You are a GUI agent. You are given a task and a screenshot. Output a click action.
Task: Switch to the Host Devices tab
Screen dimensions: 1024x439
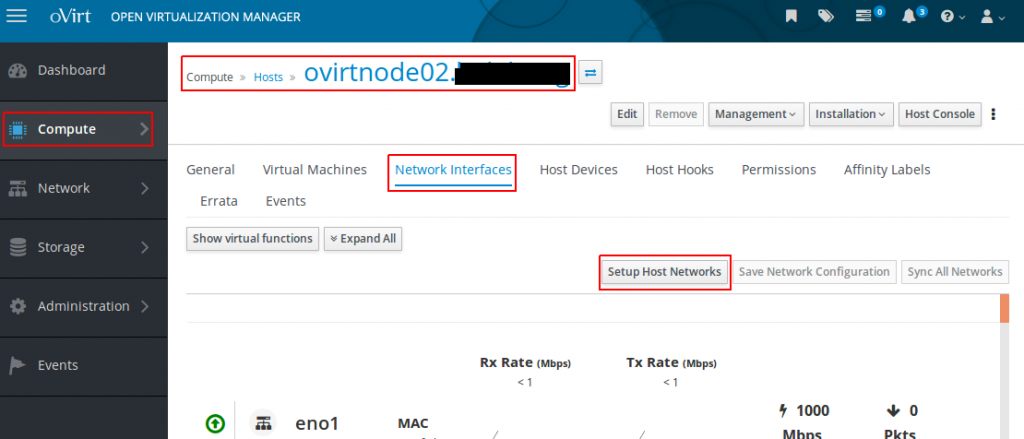[x=579, y=170]
